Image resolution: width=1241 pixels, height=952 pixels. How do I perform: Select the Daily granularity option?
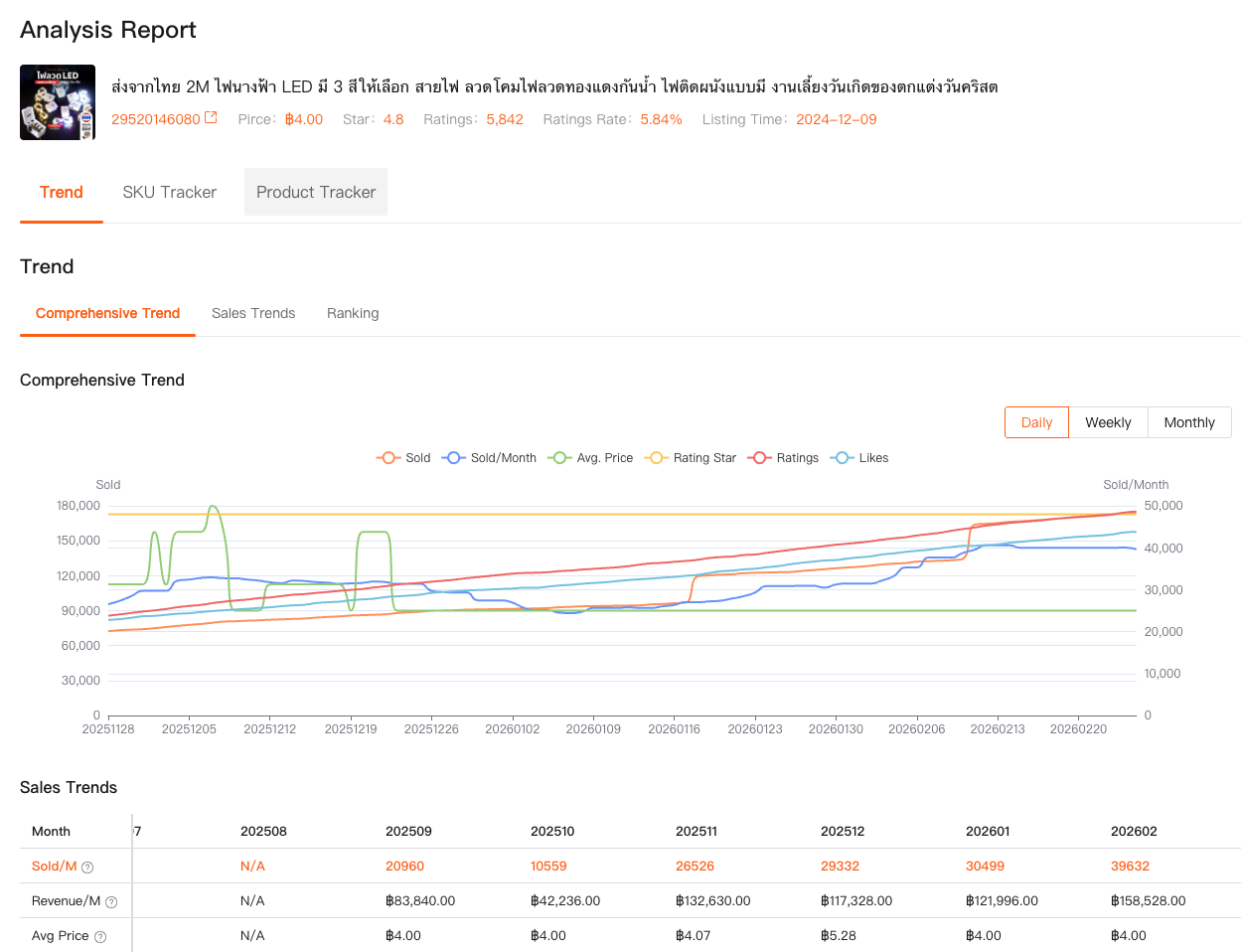point(1036,422)
